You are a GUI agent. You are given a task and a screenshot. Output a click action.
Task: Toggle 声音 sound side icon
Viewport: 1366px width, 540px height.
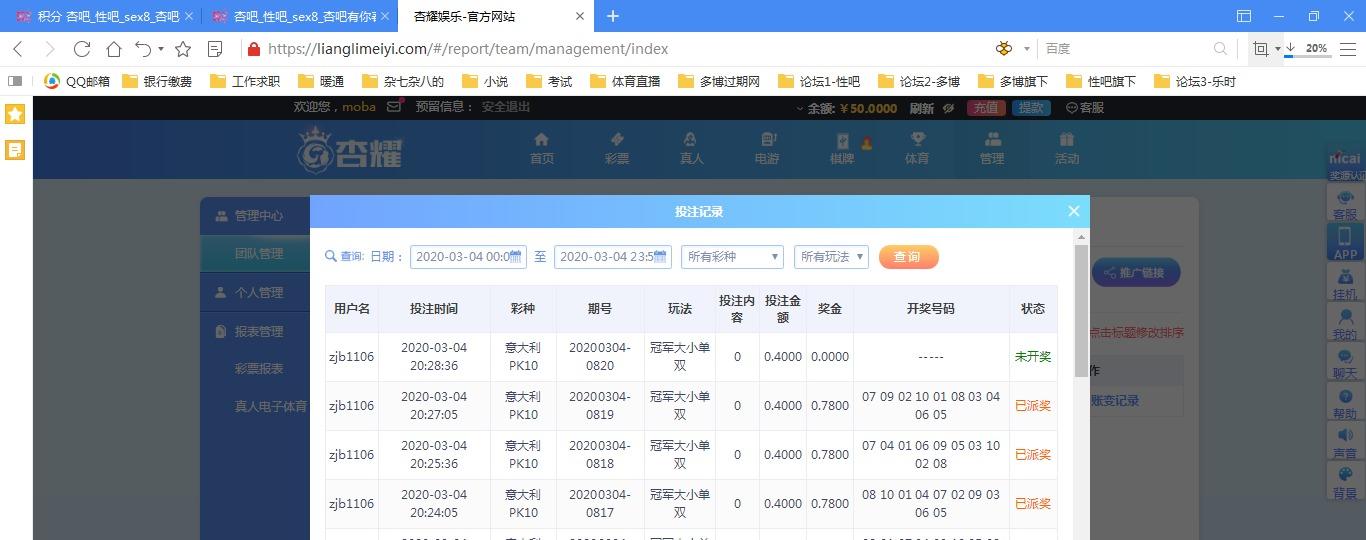[x=1345, y=443]
